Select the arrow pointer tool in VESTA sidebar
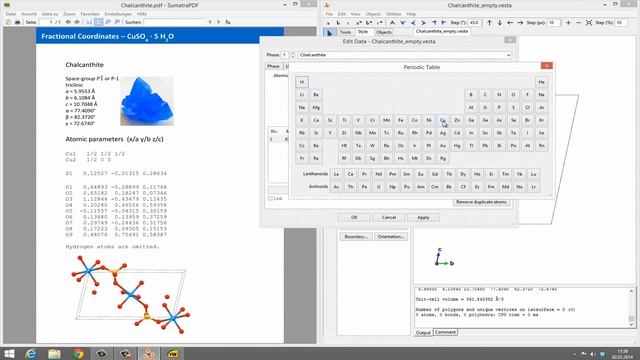Screen dimensions: 640x360 point(330,33)
